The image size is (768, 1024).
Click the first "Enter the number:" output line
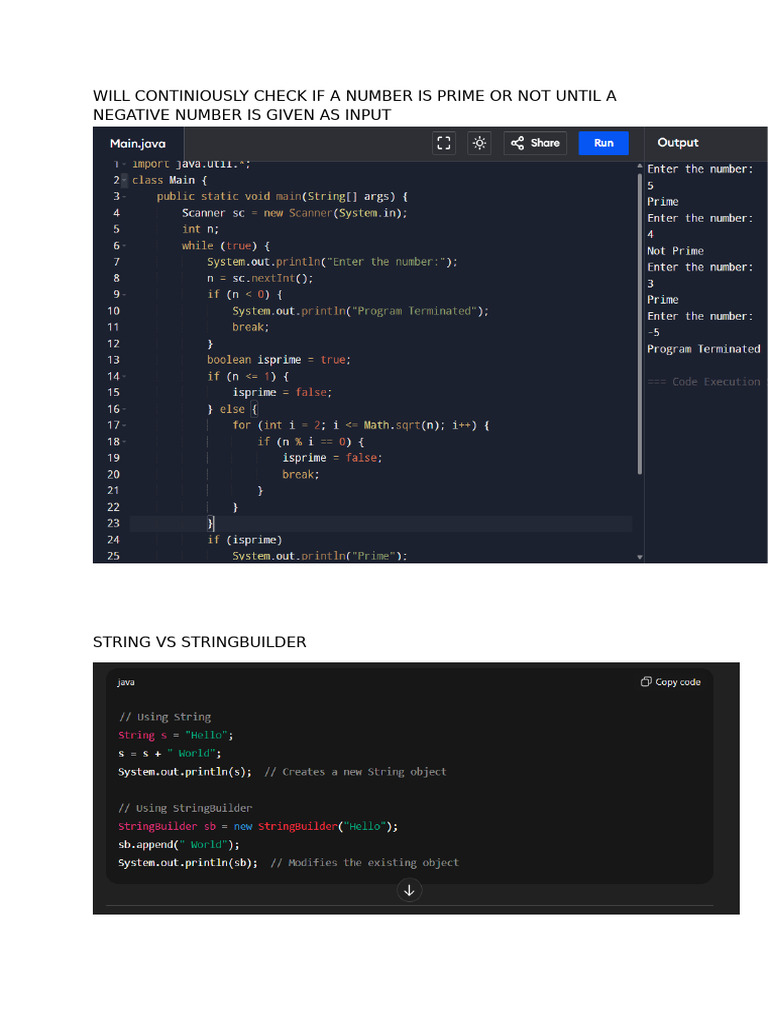700,169
